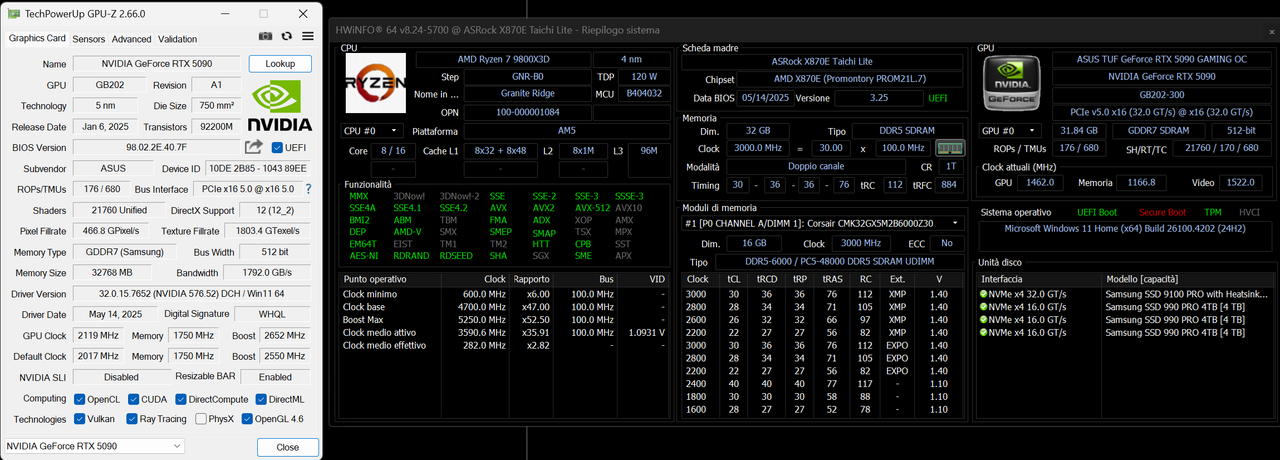Click the ASRock X870E Taichi Lite motherboard field
This screenshot has width=1280, height=460.
822,61
